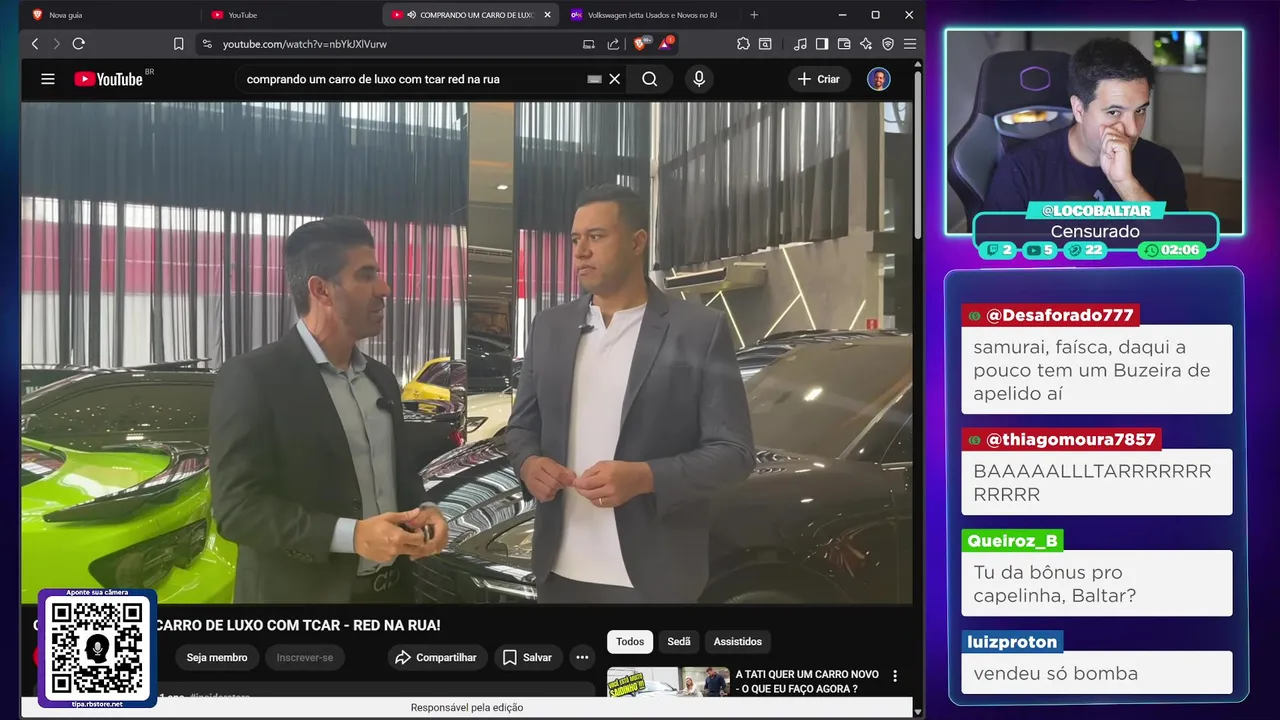Clear the YouTube search text
This screenshot has height=720, width=1280.
615,79
